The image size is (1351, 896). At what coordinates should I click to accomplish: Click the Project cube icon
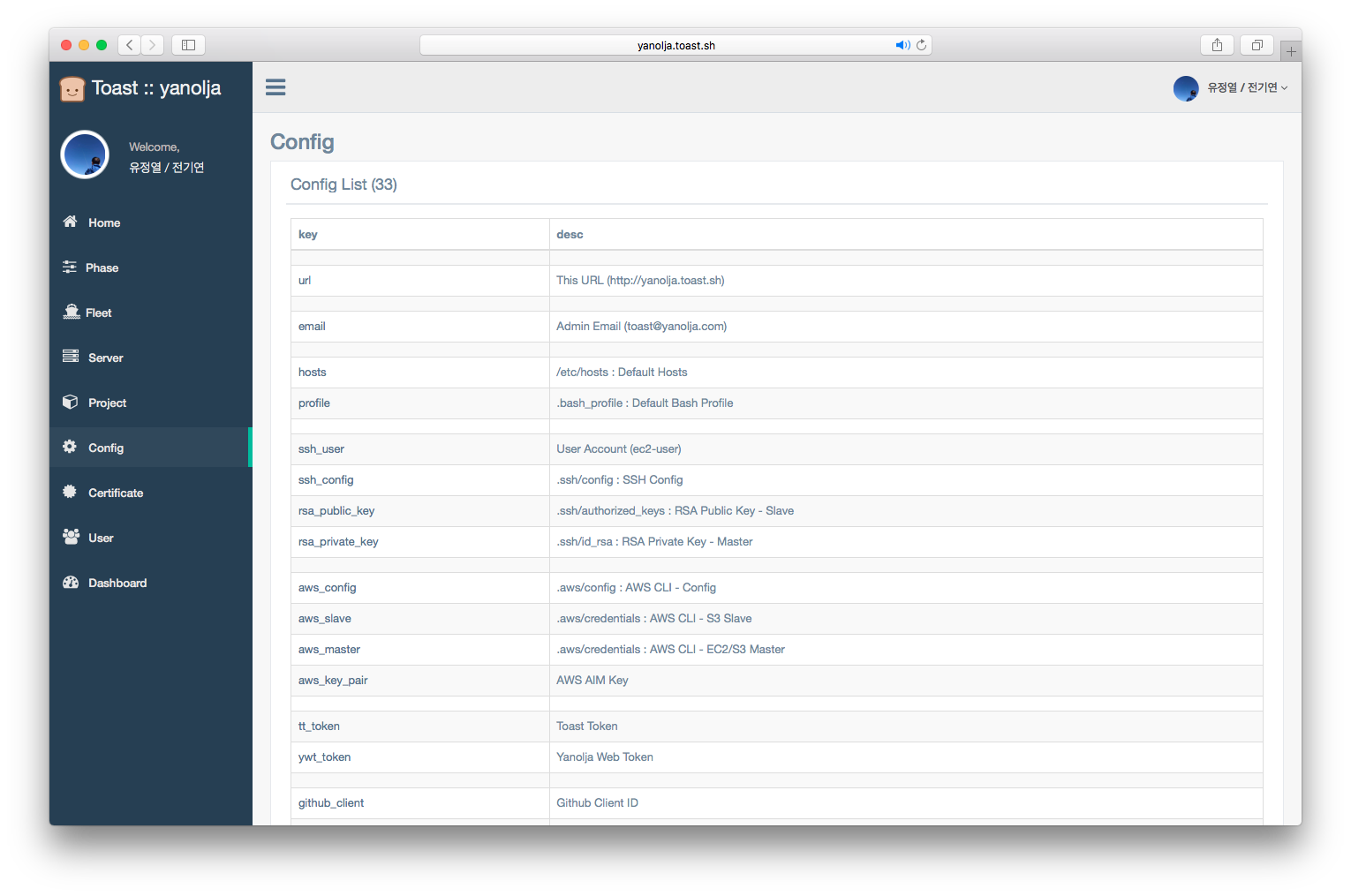(x=70, y=402)
